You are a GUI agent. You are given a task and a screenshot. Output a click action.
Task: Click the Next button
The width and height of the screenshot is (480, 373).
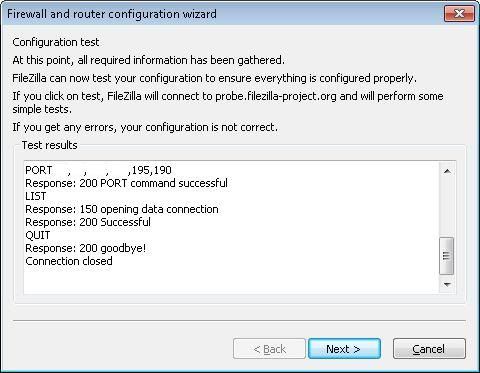344,349
